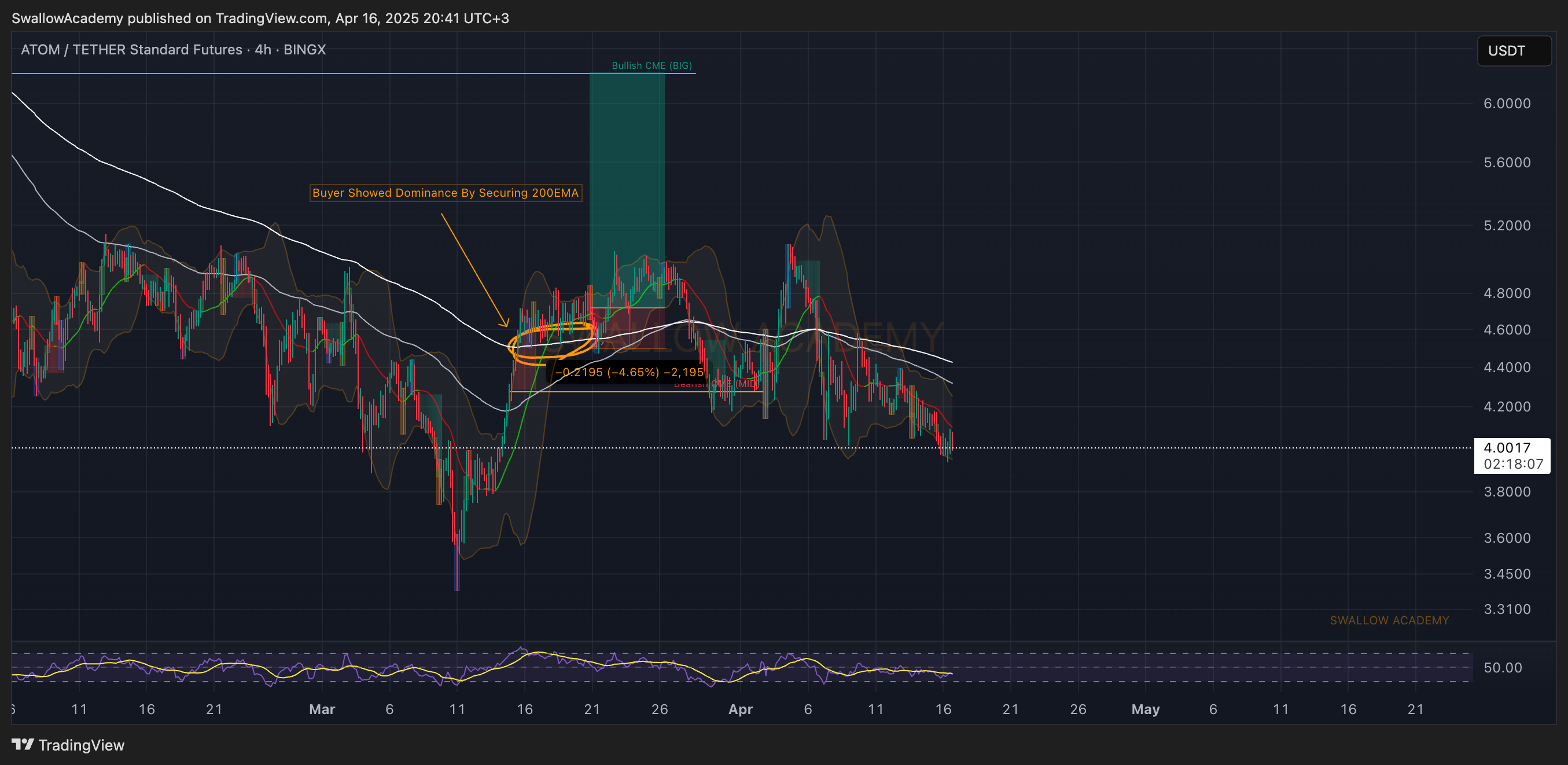
Task: Click the 6.0000 price axis label
Action: [x=1507, y=104]
